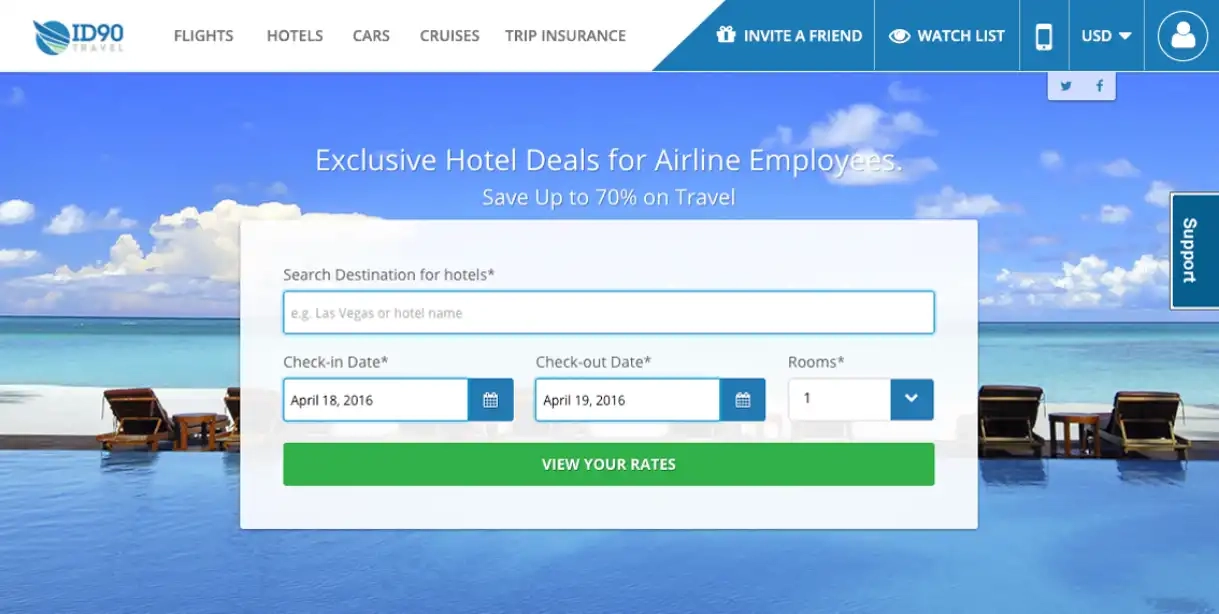The image size is (1219, 614).
Task: Focus the Search Destination input field
Action: pyautogui.click(x=608, y=313)
